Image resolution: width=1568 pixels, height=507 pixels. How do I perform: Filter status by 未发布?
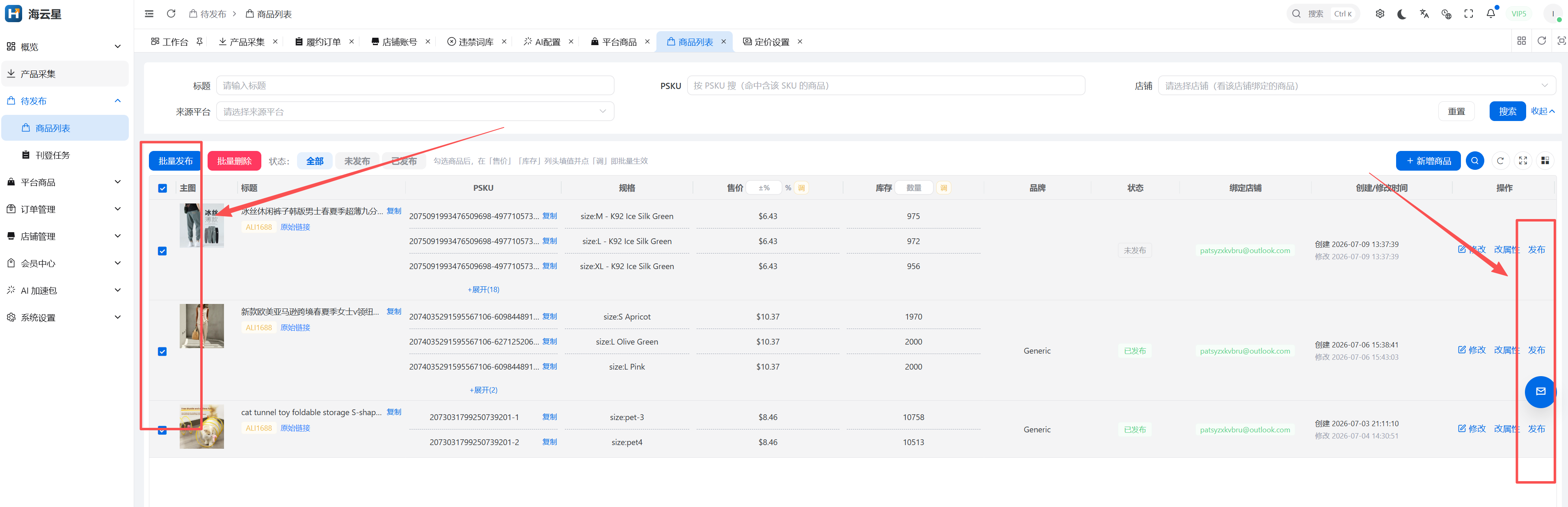coord(357,161)
